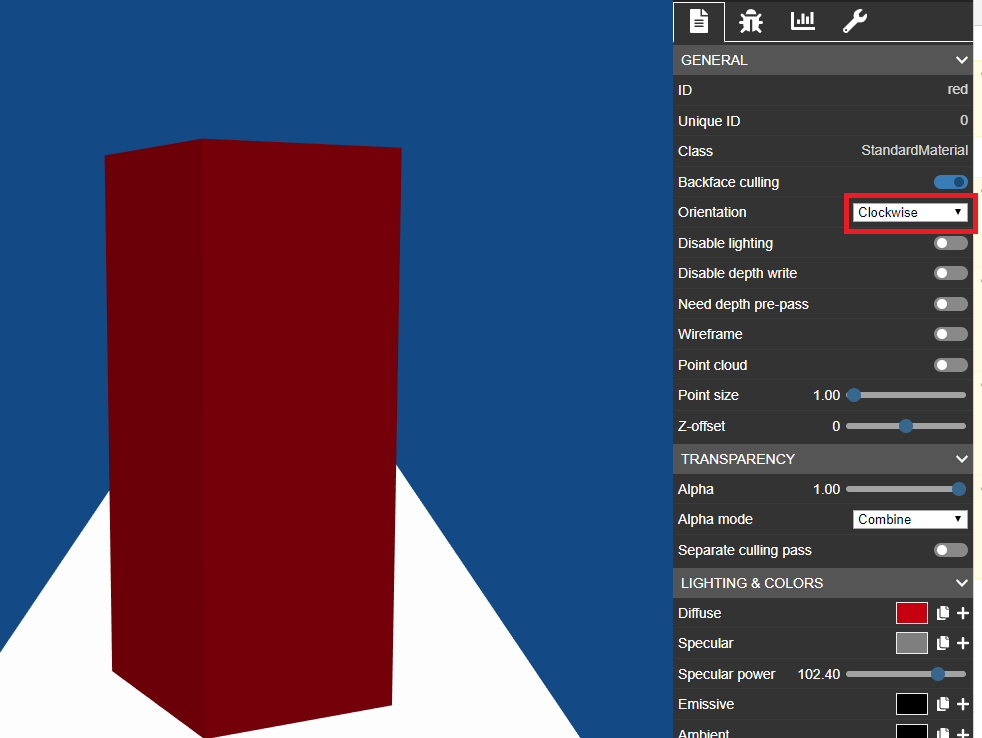The image size is (982, 738).
Task: Switch to the Debug bug tab
Action: point(750,21)
